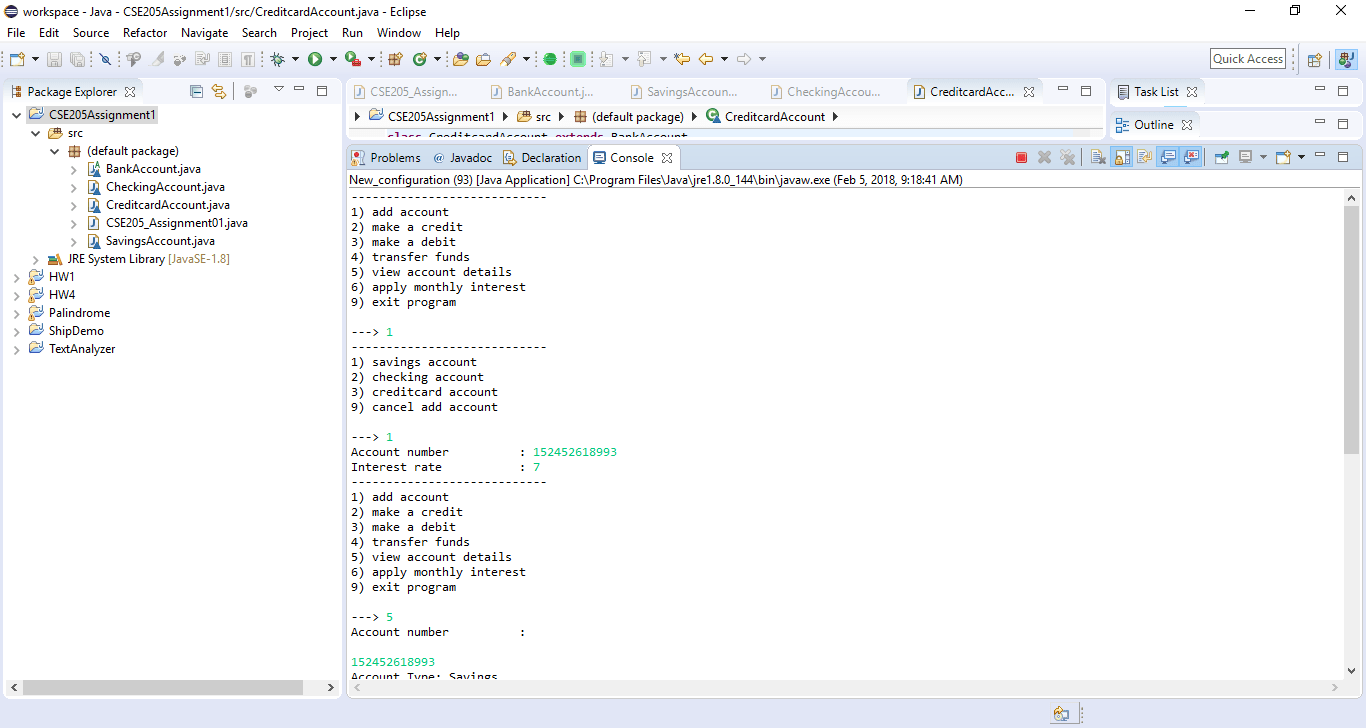Click the Back navigation arrow

(x=706, y=60)
